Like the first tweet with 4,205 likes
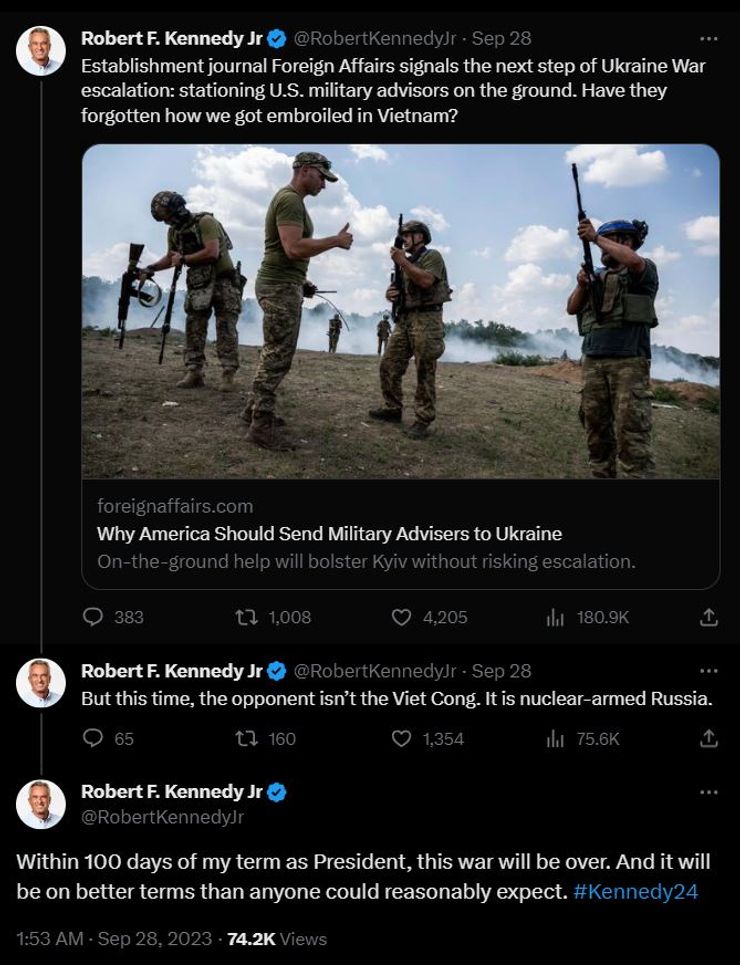Viewport: 740px width, 965px height. point(402,617)
